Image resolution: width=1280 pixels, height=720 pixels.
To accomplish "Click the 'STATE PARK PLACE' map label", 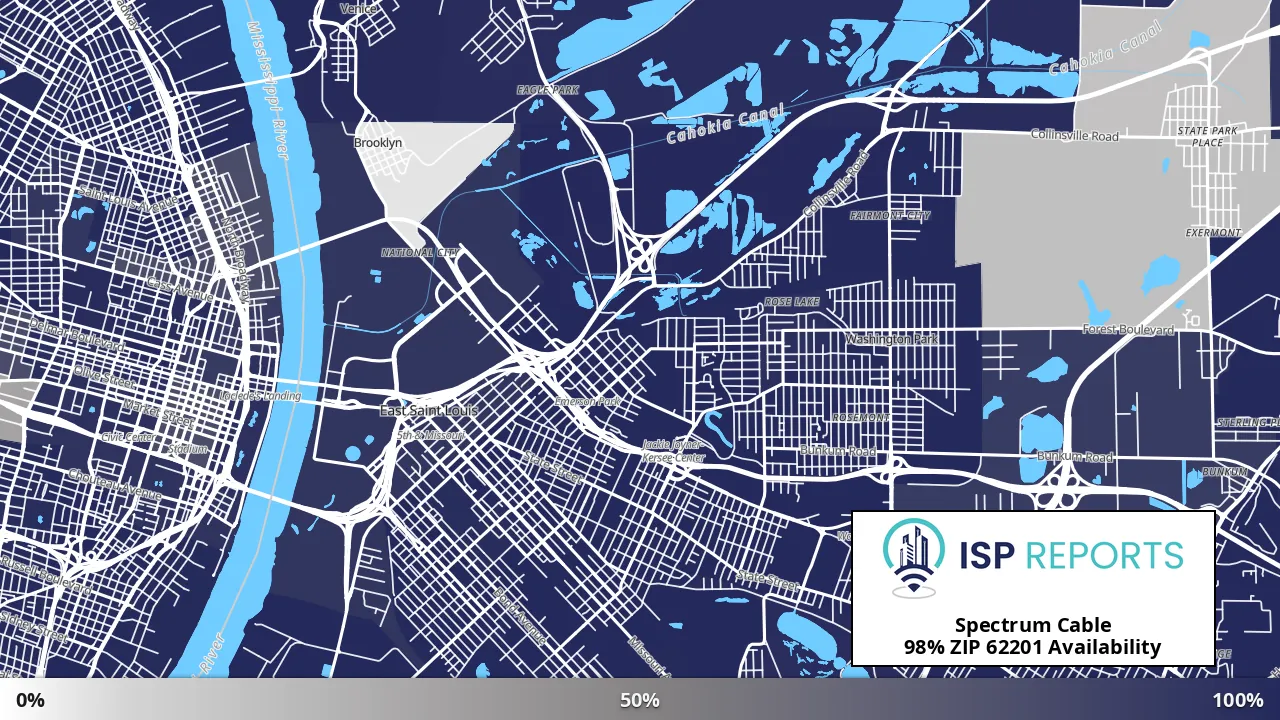I will [1207, 136].
